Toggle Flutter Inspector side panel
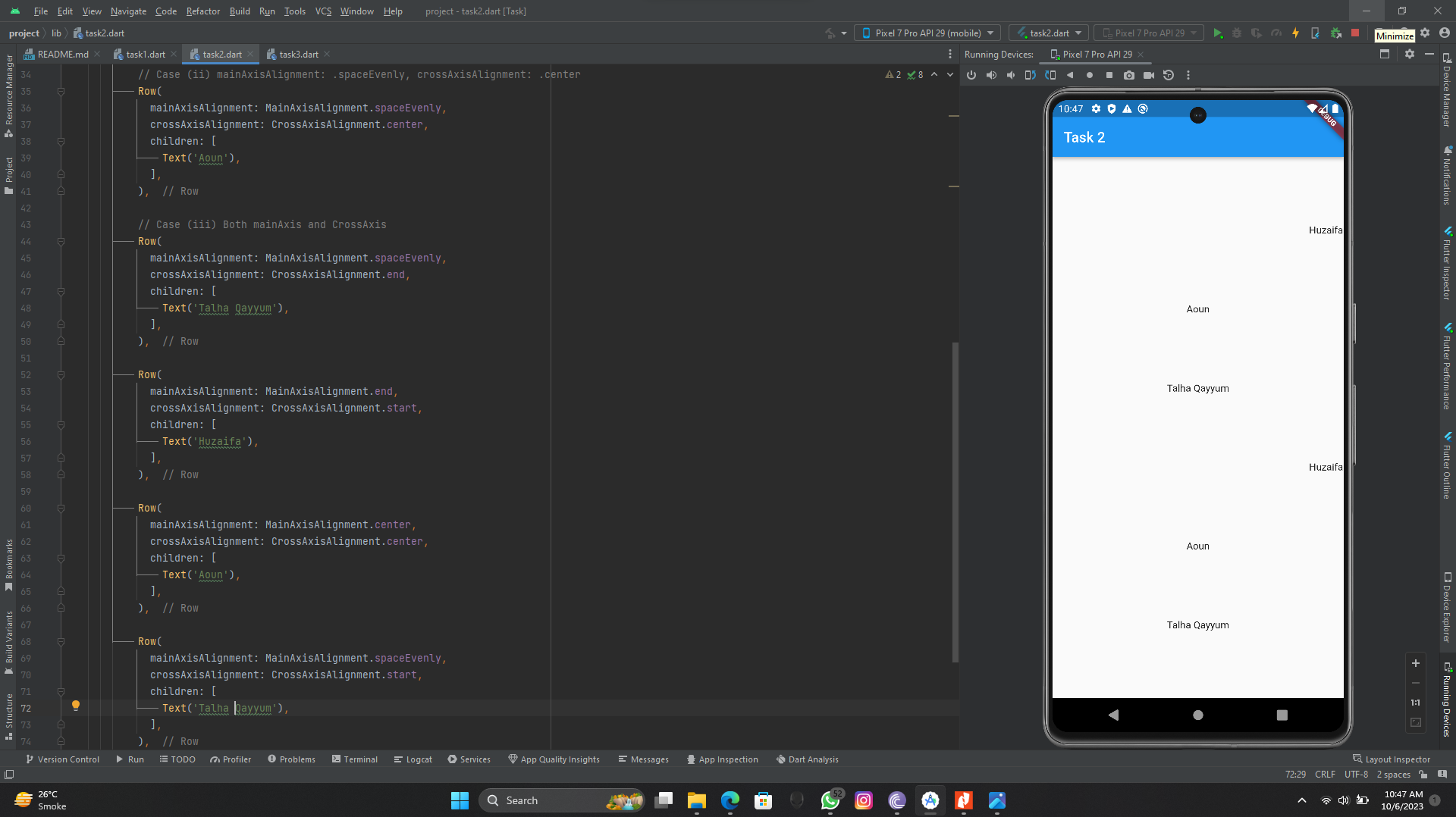This screenshot has height=817, width=1456. [1447, 262]
